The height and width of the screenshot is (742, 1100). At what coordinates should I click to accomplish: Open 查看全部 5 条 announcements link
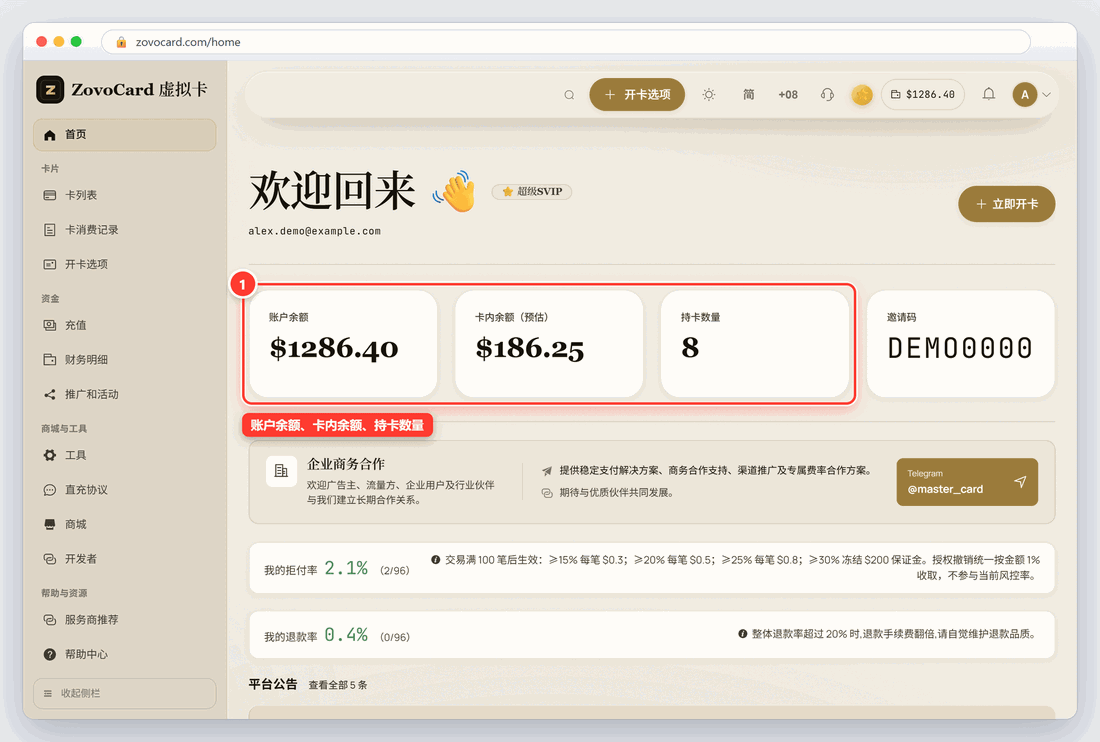pyautogui.click(x=338, y=685)
